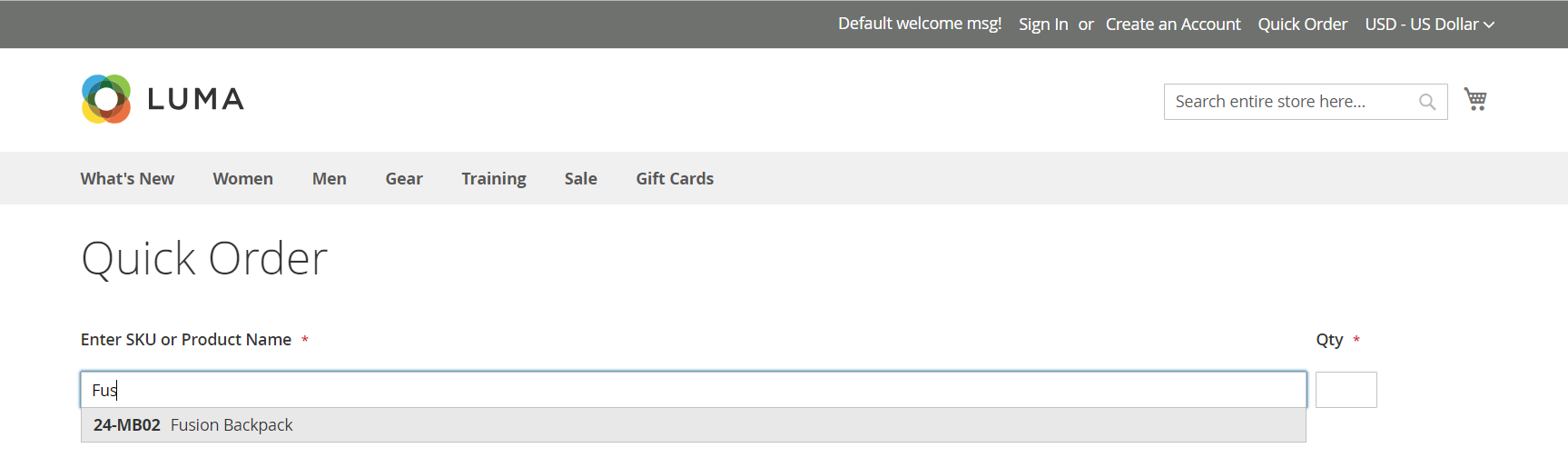Image resolution: width=1568 pixels, height=458 pixels.
Task: Open the Women menu
Action: point(243,179)
